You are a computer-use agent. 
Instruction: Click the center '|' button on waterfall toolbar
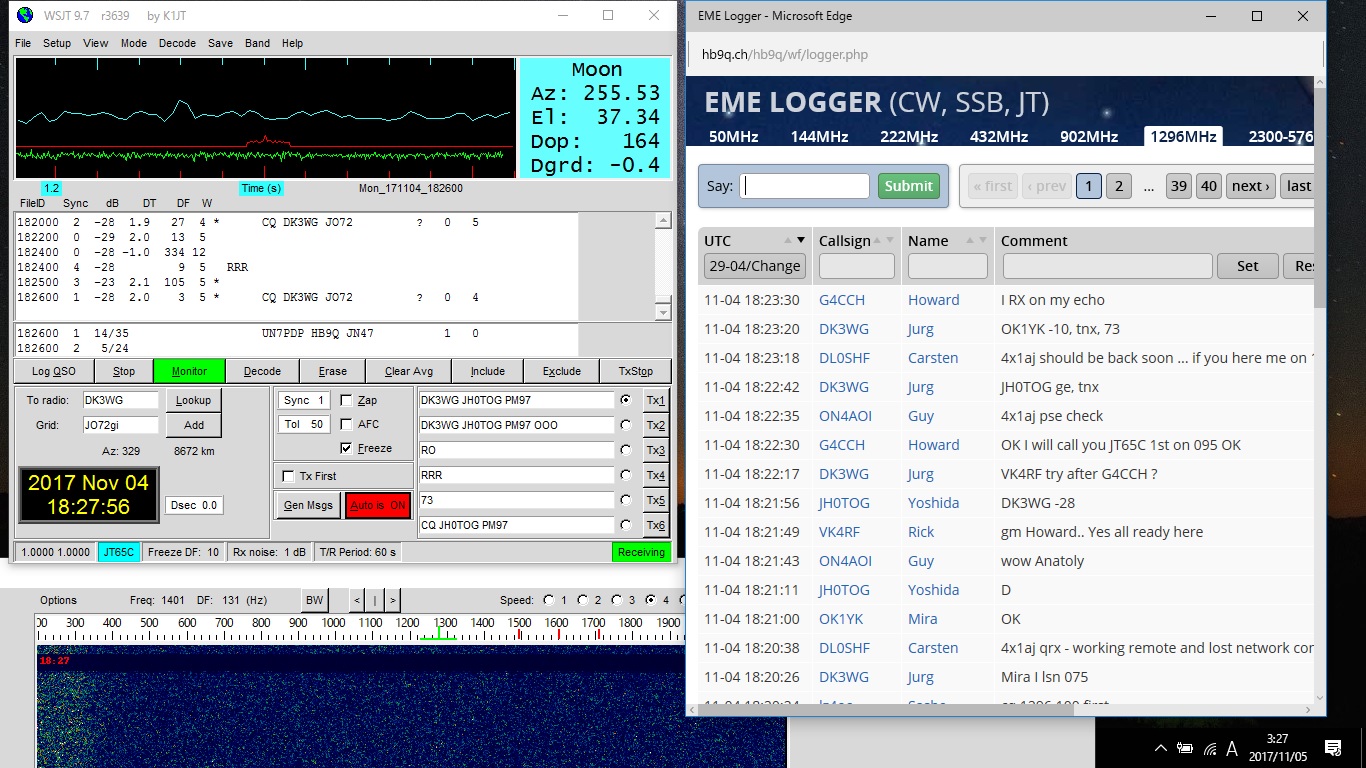[375, 600]
